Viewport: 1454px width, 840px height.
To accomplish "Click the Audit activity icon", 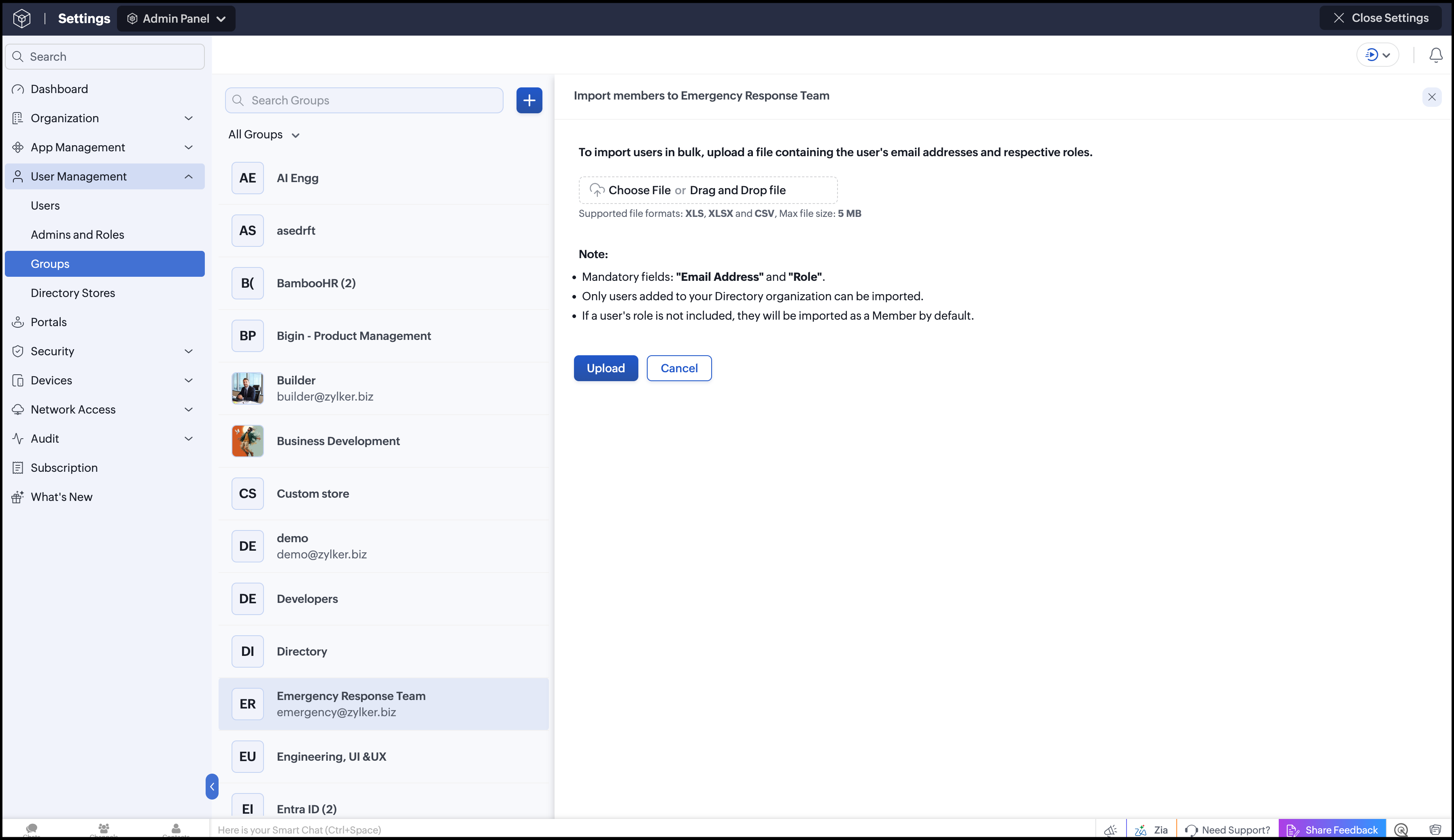I will click(18, 439).
